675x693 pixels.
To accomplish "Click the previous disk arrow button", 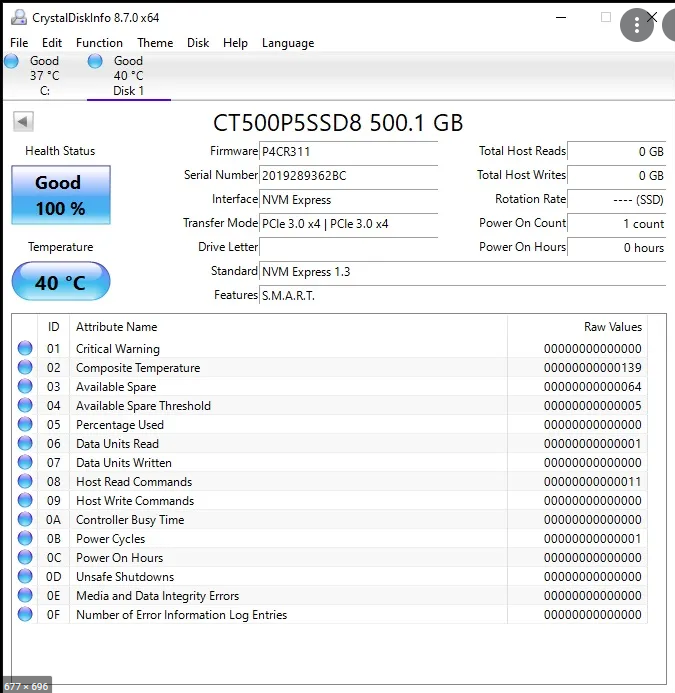I will click(23, 121).
